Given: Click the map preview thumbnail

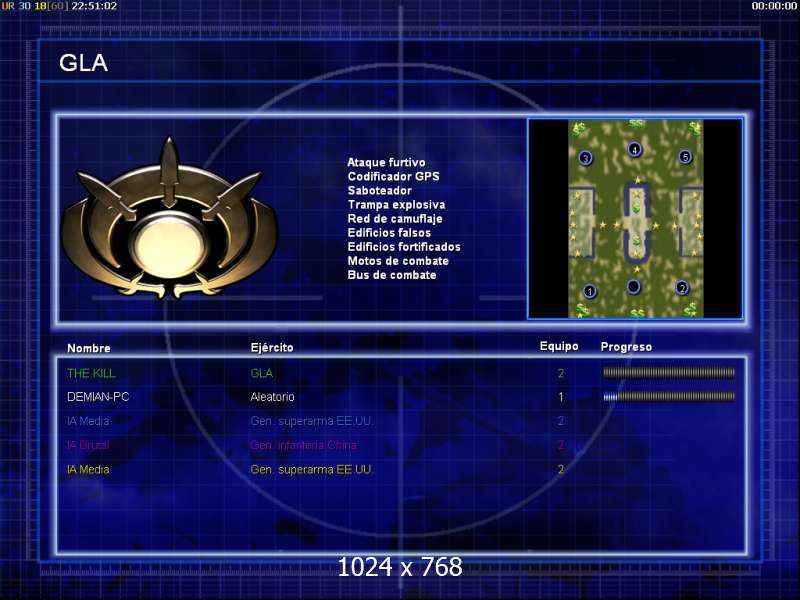Looking at the screenshot, I should 635,219.
